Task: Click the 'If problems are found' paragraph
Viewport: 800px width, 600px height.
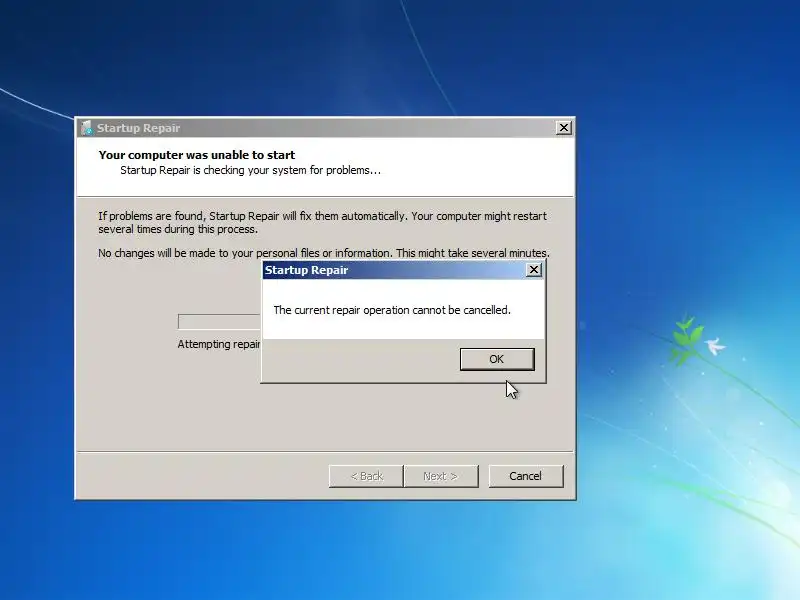Action: click(322, 222)
